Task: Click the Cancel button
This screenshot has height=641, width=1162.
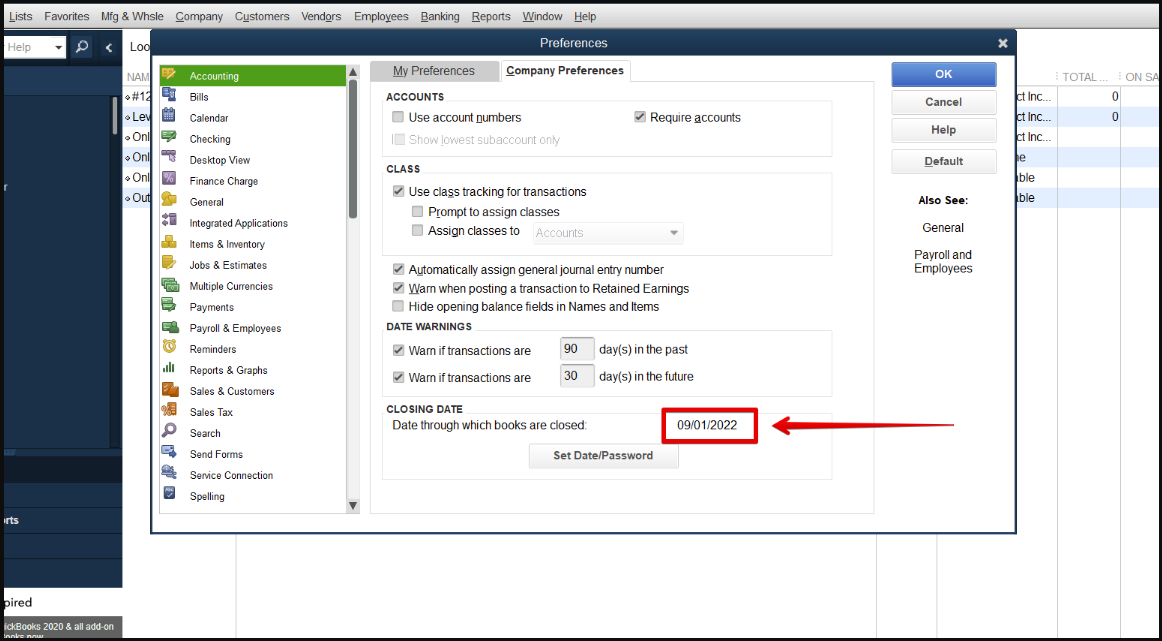Action: (943, 102)
